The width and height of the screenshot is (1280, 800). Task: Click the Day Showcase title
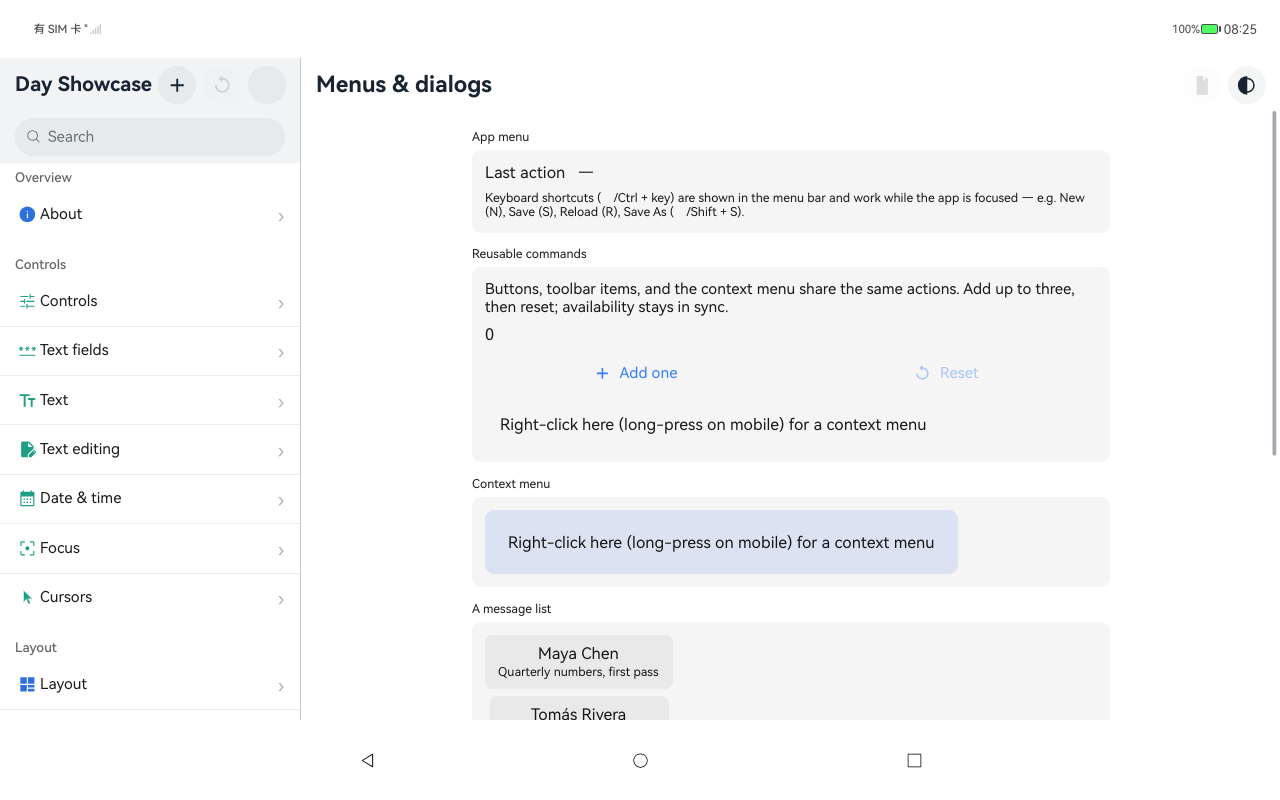pyautogui.click(x=83, y=85)
